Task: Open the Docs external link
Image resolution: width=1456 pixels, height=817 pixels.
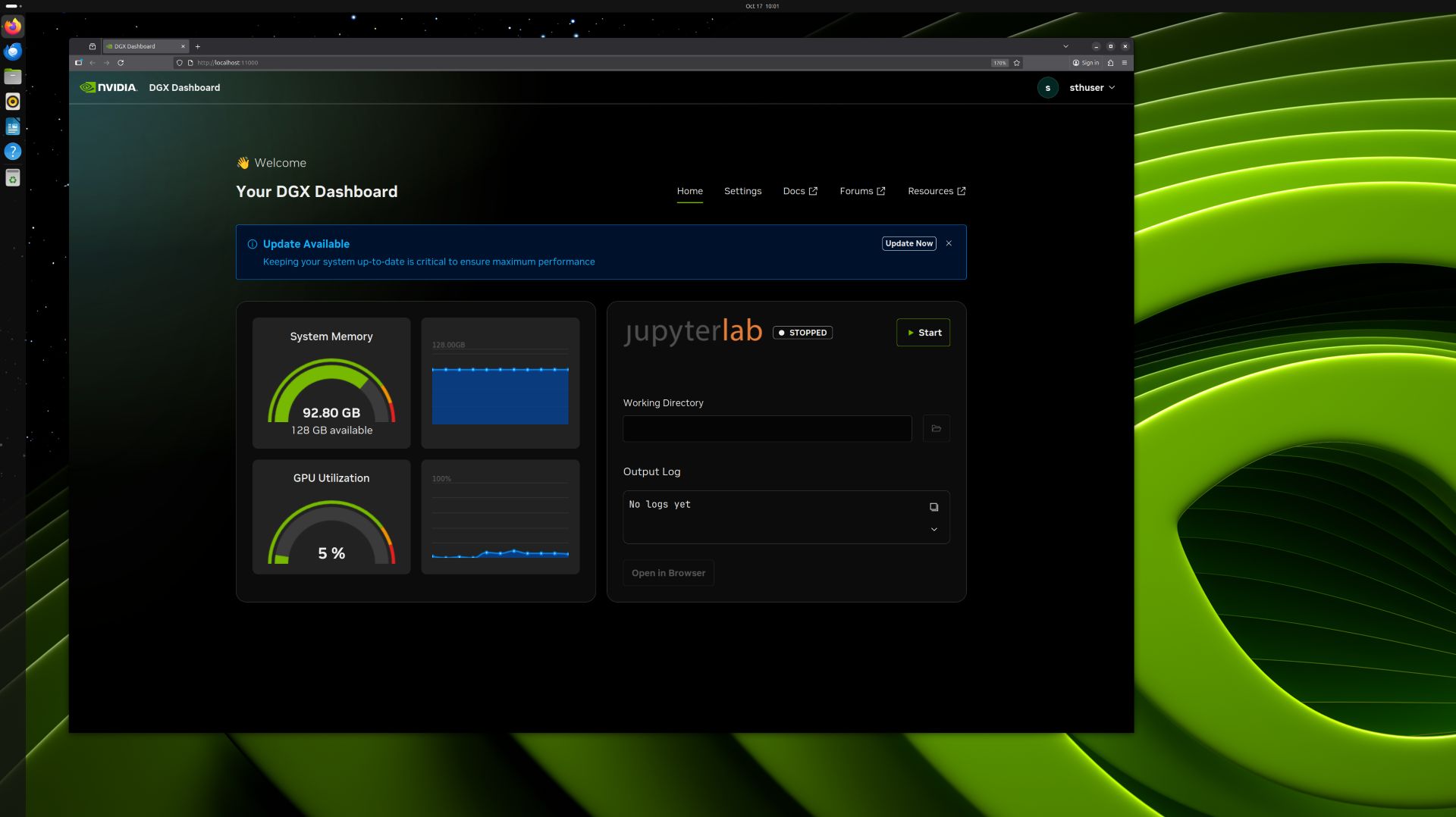Action: [799, 191]
